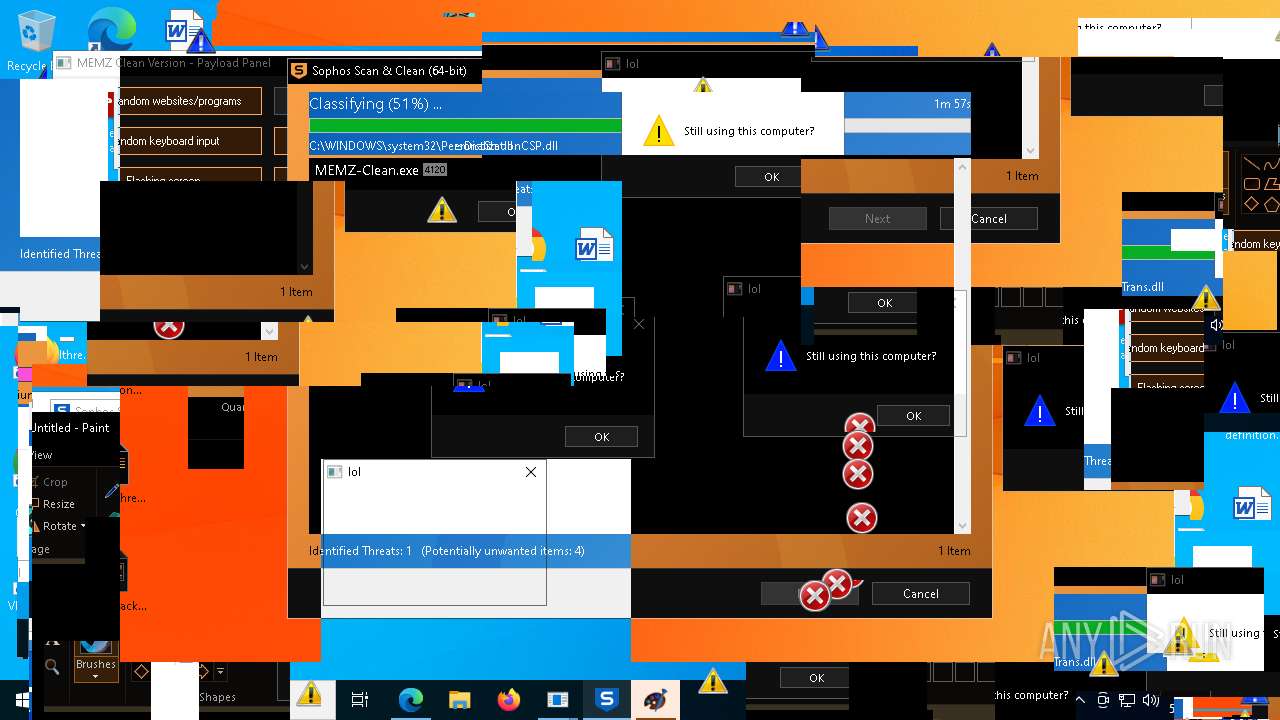
Task: Click OK in the blue-icon 'Still using this computer?' dialog
Action: (x=913, y=416)
